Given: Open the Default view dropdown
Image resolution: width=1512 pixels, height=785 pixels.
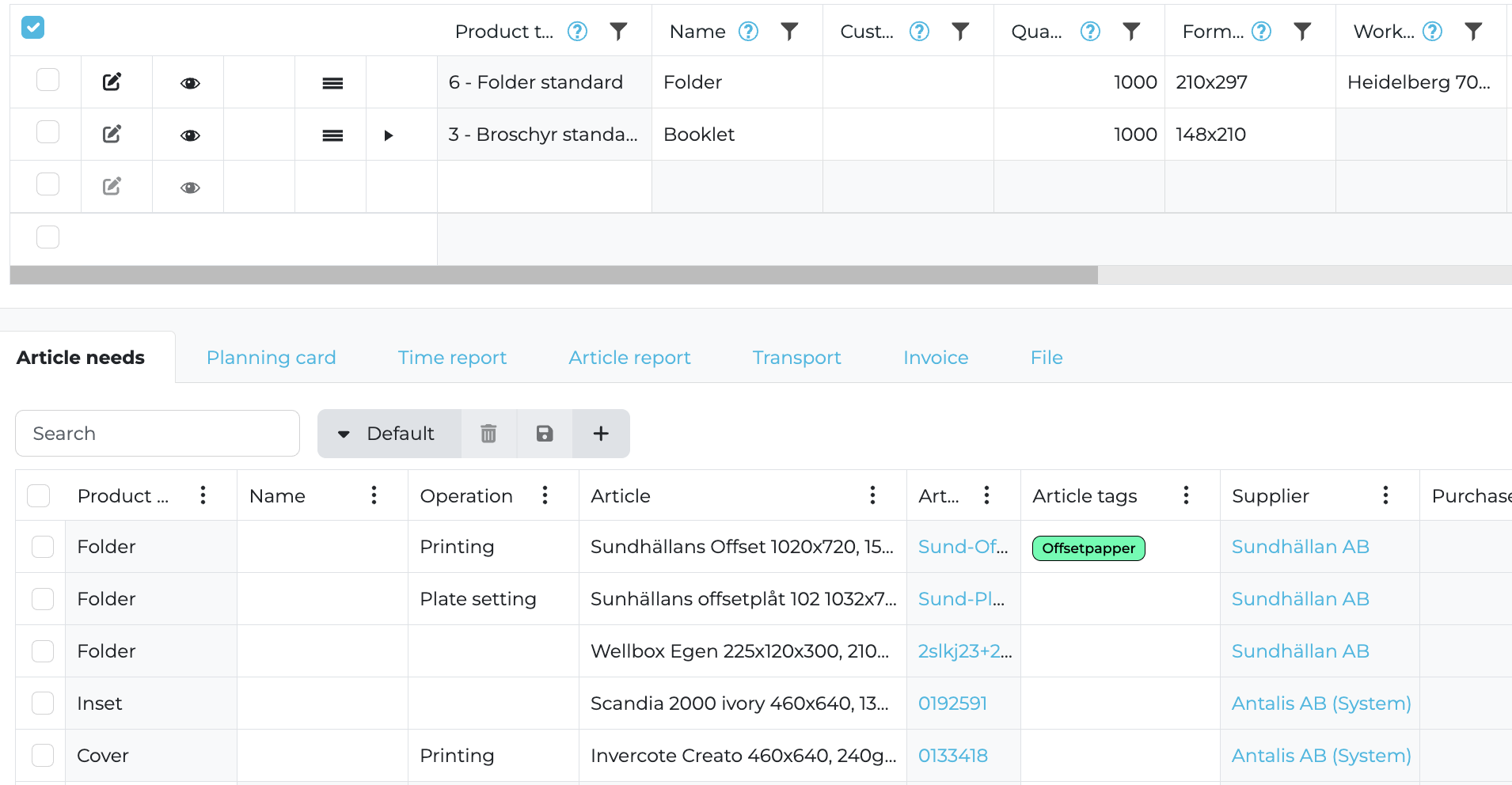Looking at the screenshot, I should (389, 434).
